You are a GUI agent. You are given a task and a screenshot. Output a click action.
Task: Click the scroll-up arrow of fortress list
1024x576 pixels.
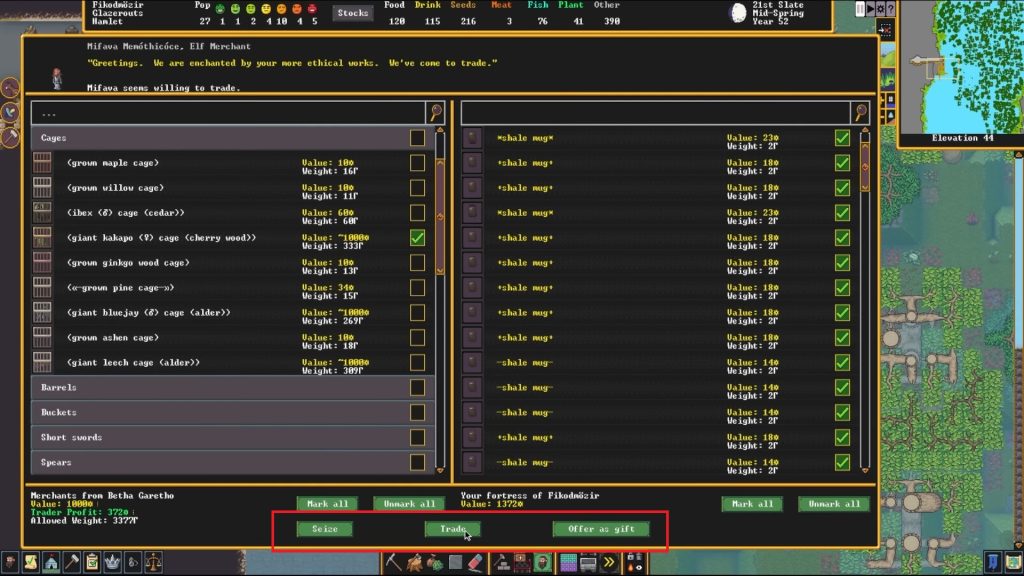point(865,131)
